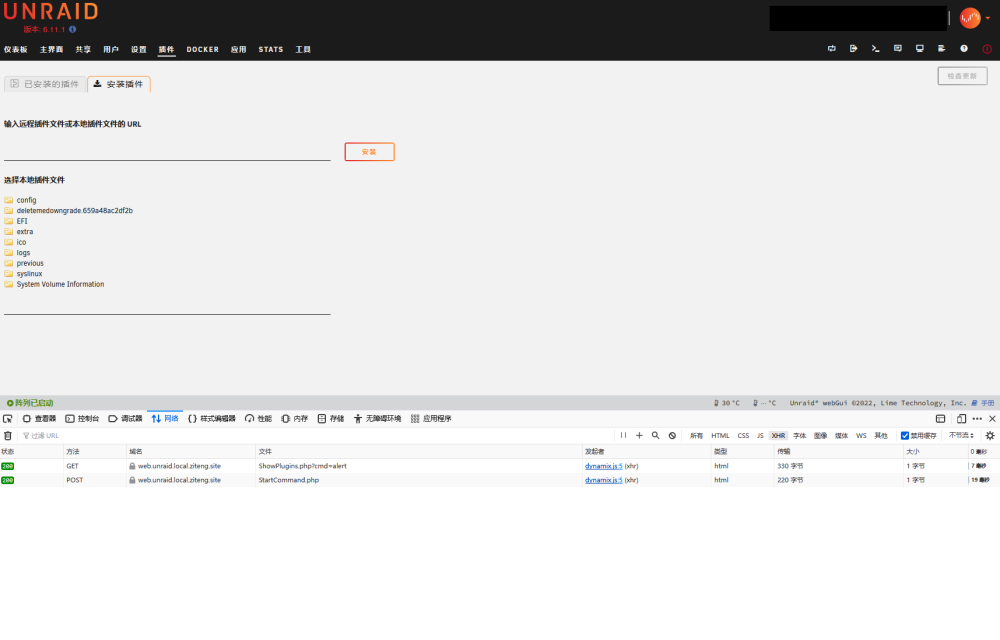Switch to devtools 应用程序 application tab

(x=431, y=419)
